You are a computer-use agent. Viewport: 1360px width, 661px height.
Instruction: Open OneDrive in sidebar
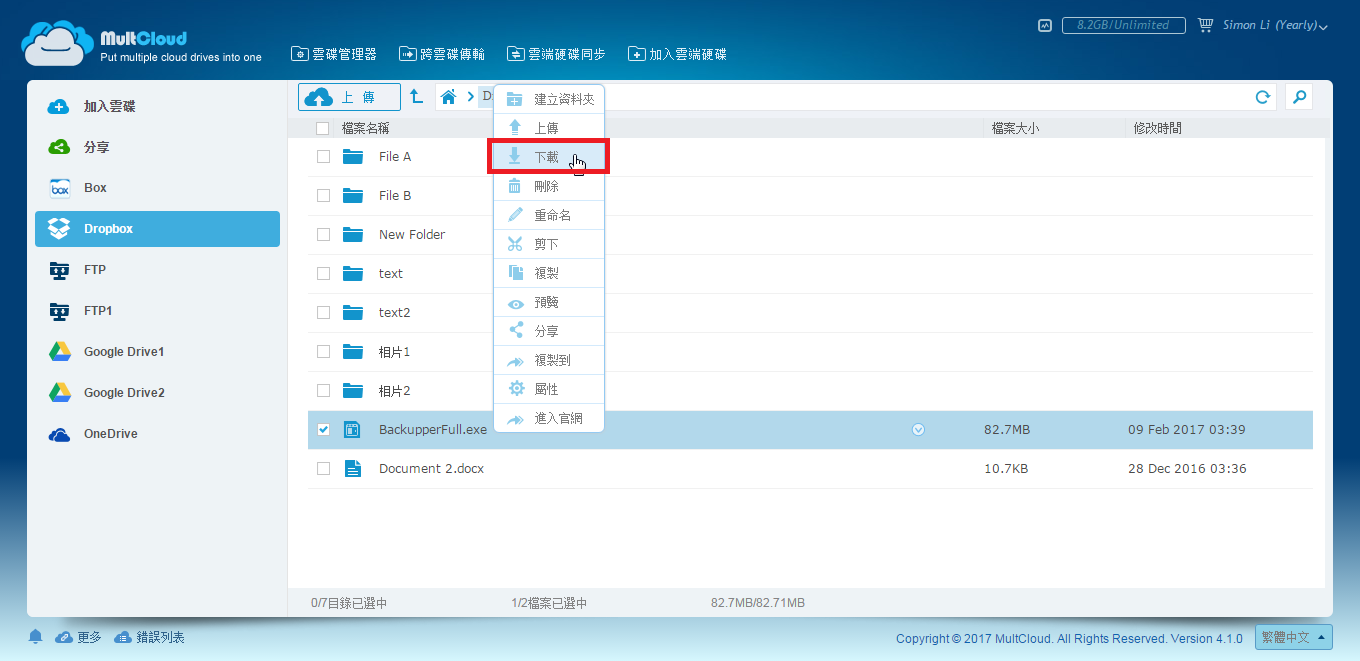tap(157, 434)
